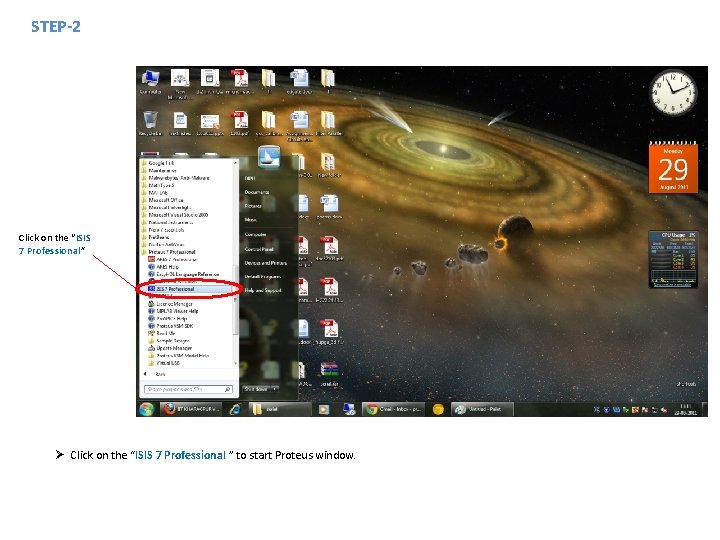
Task: Expand the Maintenance folder
Action: [158, 170]
